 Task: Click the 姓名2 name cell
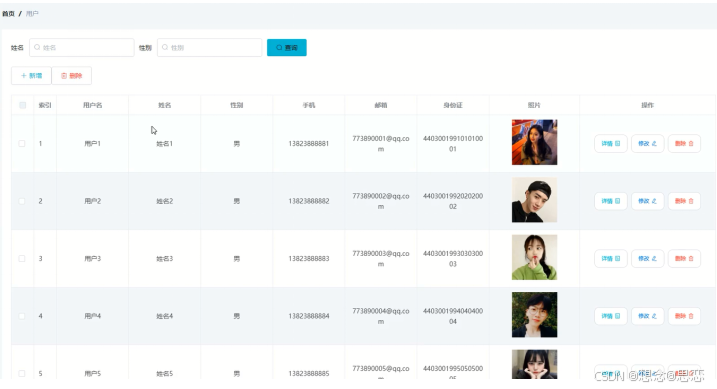tap(165, 201)
